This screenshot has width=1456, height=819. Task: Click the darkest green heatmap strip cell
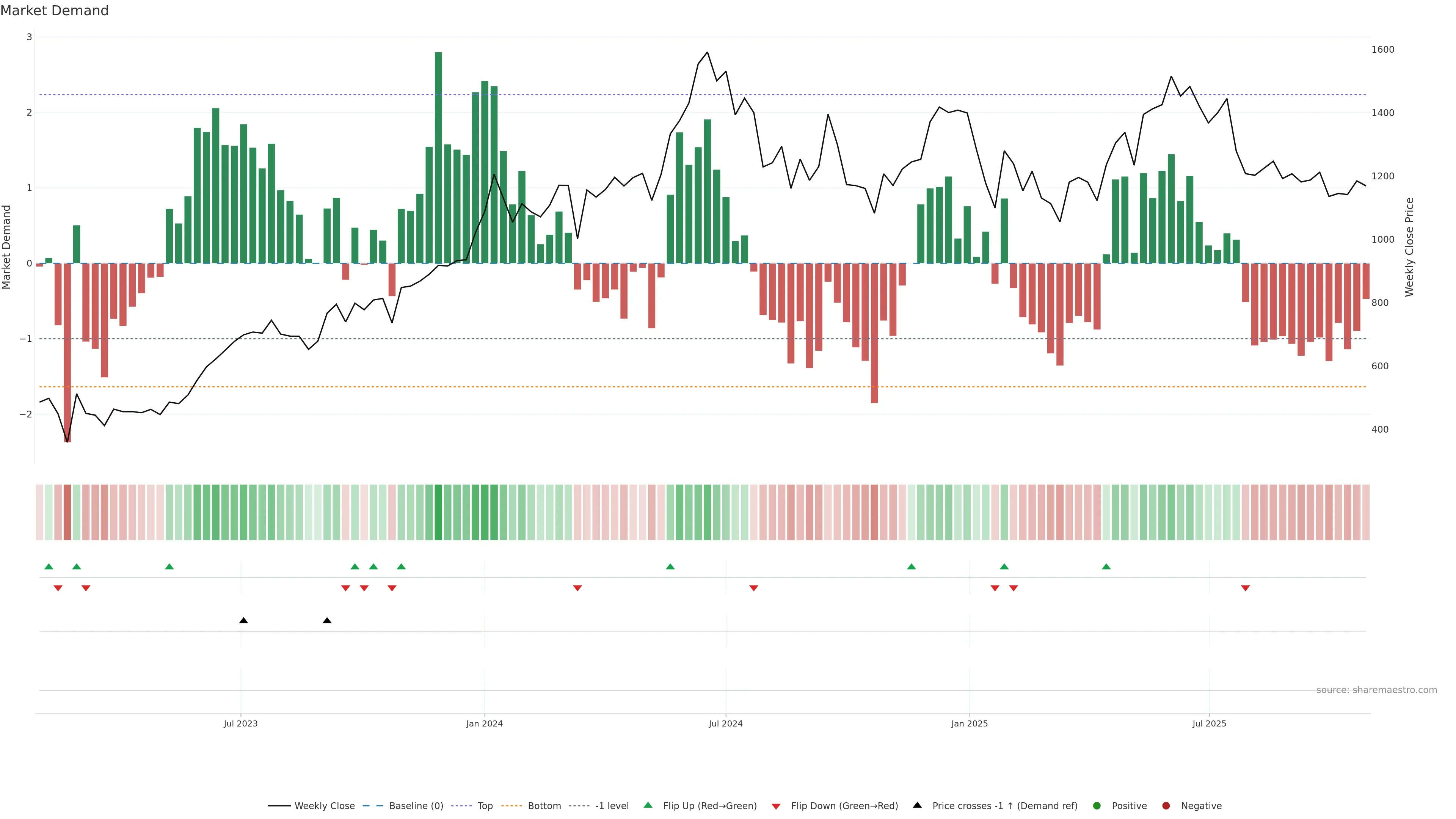(438, 512)
